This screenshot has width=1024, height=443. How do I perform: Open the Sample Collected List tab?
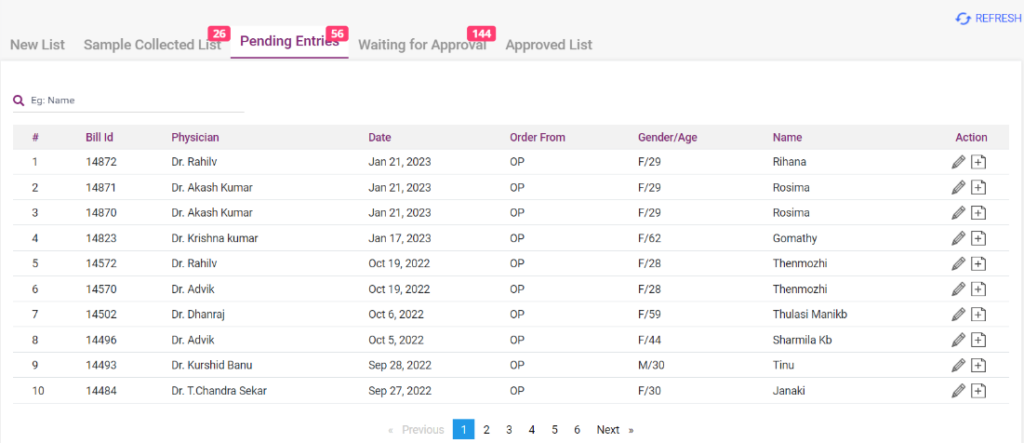(x=152, y=45)
